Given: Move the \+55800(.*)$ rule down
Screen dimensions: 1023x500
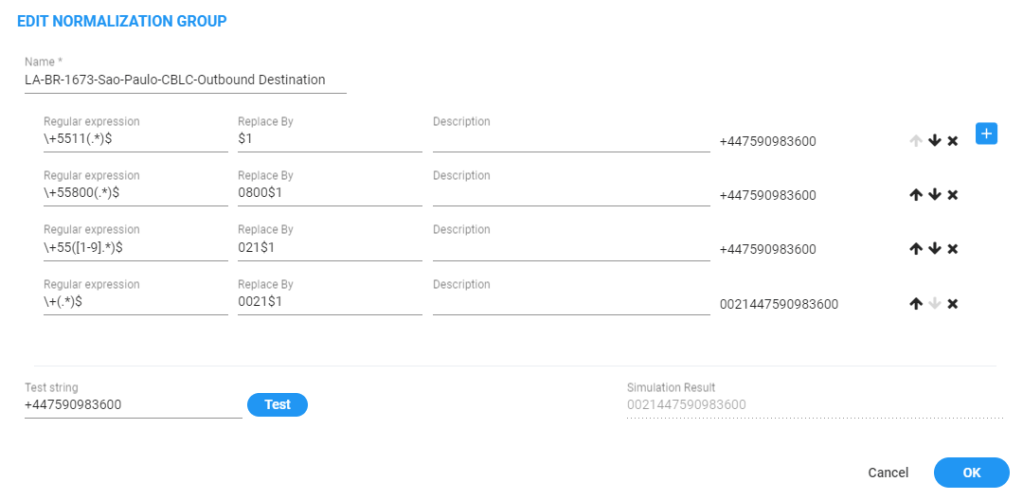Looking at the screenshot, I should coord(934,195).
